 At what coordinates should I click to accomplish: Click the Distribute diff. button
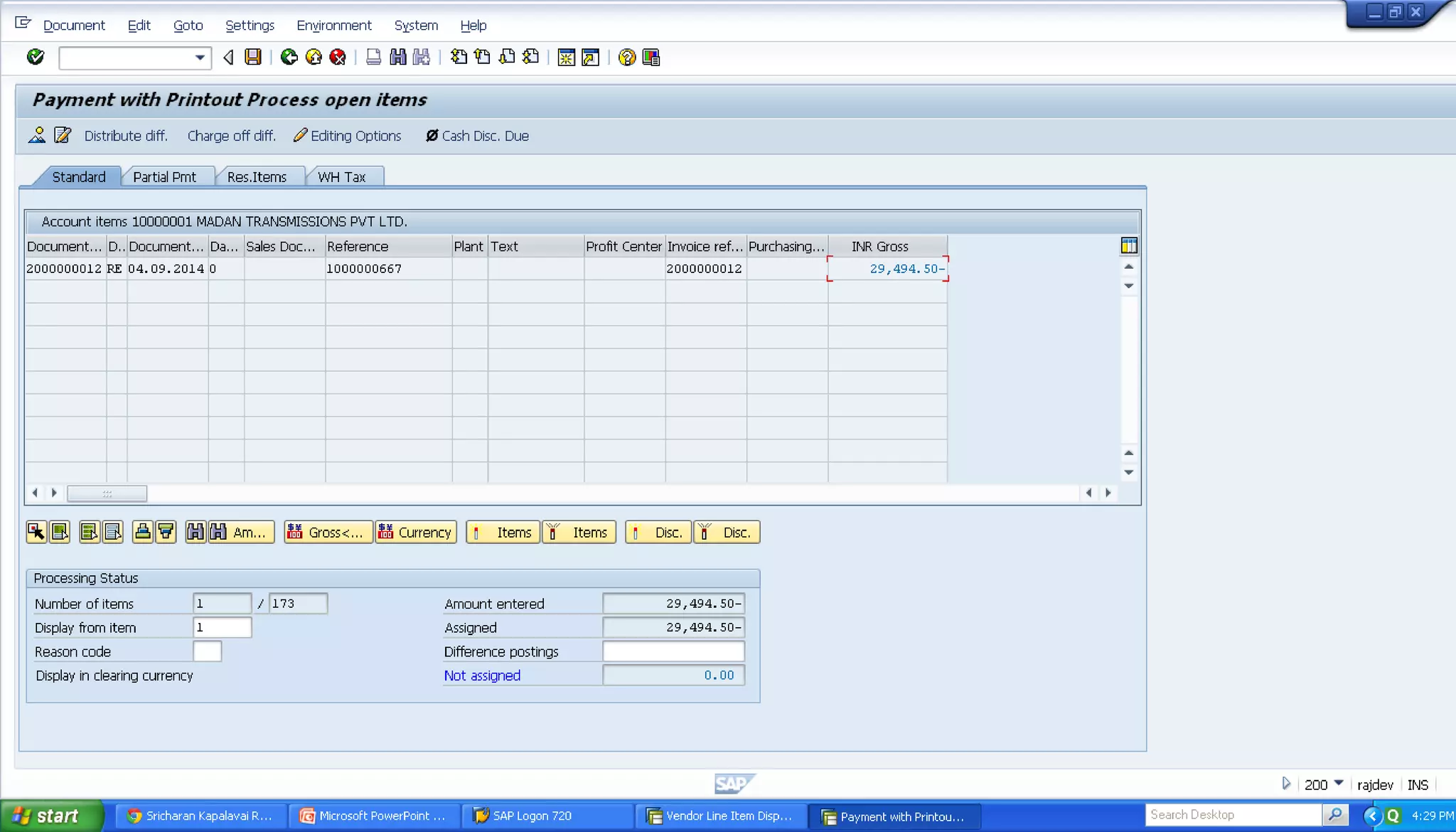tap(126, 136)
